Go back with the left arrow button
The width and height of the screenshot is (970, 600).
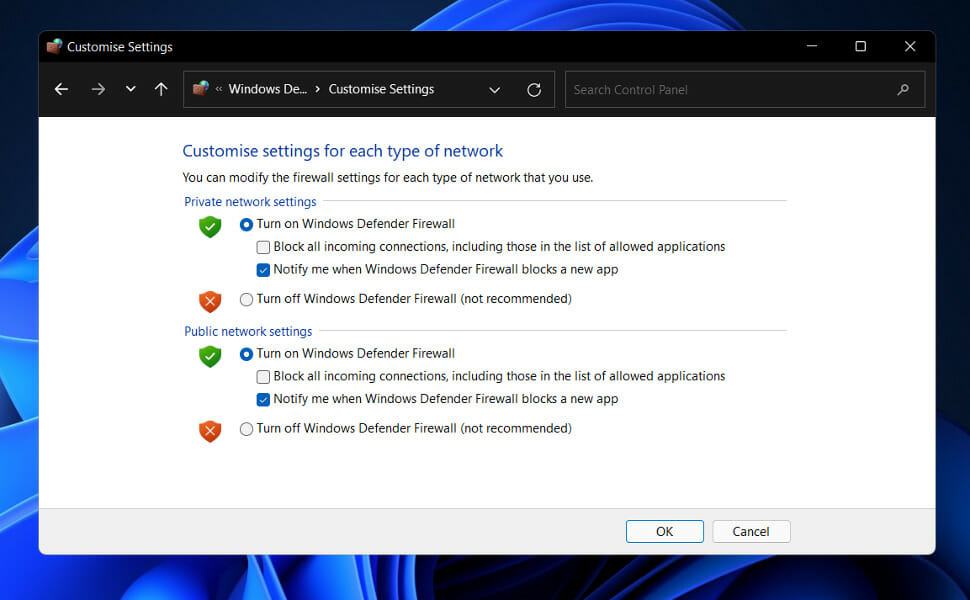pyautogui.click(x=61, y=89)
